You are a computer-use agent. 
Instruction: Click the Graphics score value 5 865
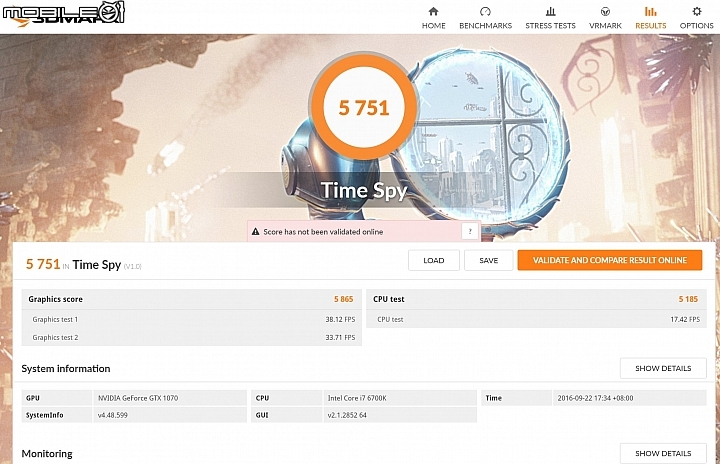point(343,299)
